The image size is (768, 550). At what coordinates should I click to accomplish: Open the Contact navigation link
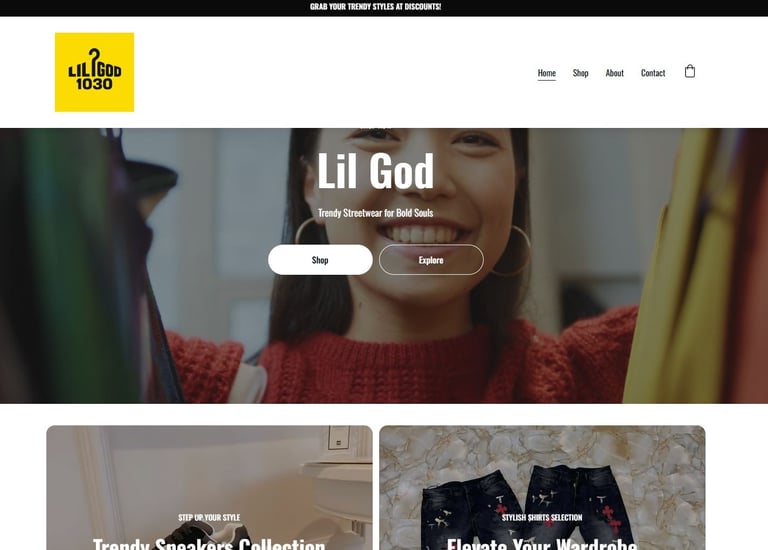[653, 73]
